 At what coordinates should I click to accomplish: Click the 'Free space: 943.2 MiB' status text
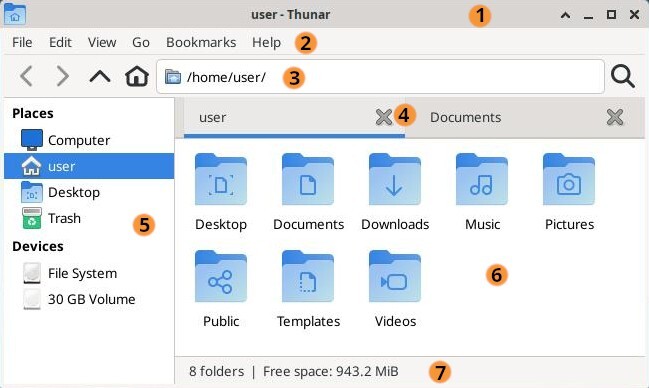(331, 371)
